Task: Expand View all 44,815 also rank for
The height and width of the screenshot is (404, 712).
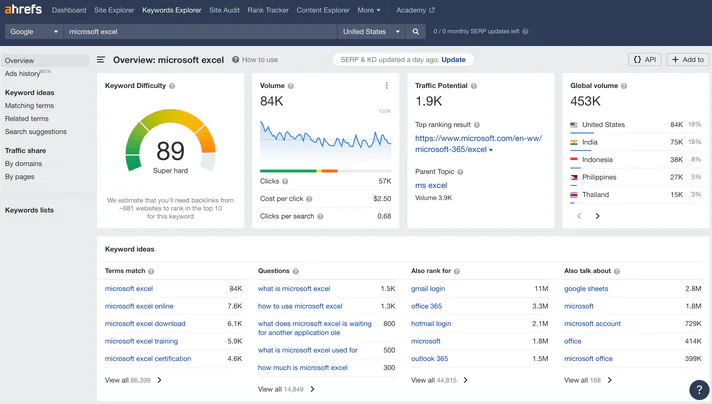Action: (439, 380)
